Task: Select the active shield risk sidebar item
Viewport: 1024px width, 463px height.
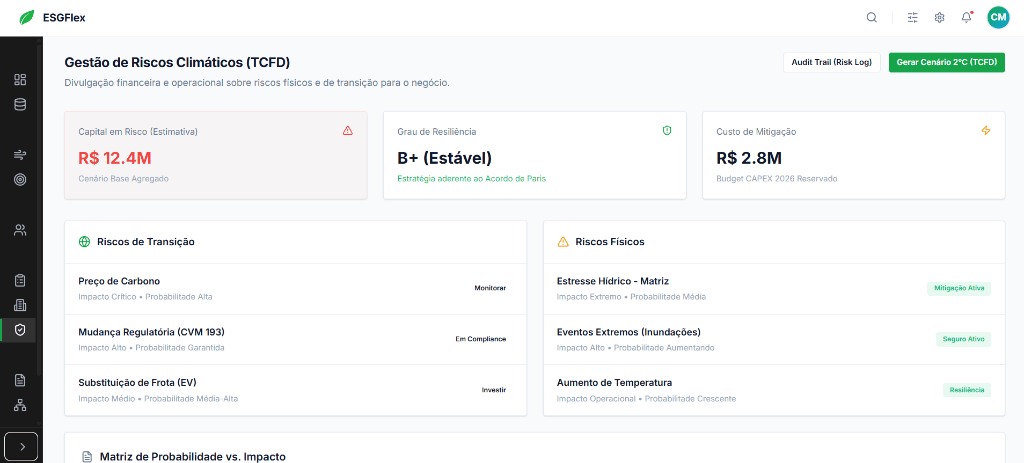Action: (20, 330)
